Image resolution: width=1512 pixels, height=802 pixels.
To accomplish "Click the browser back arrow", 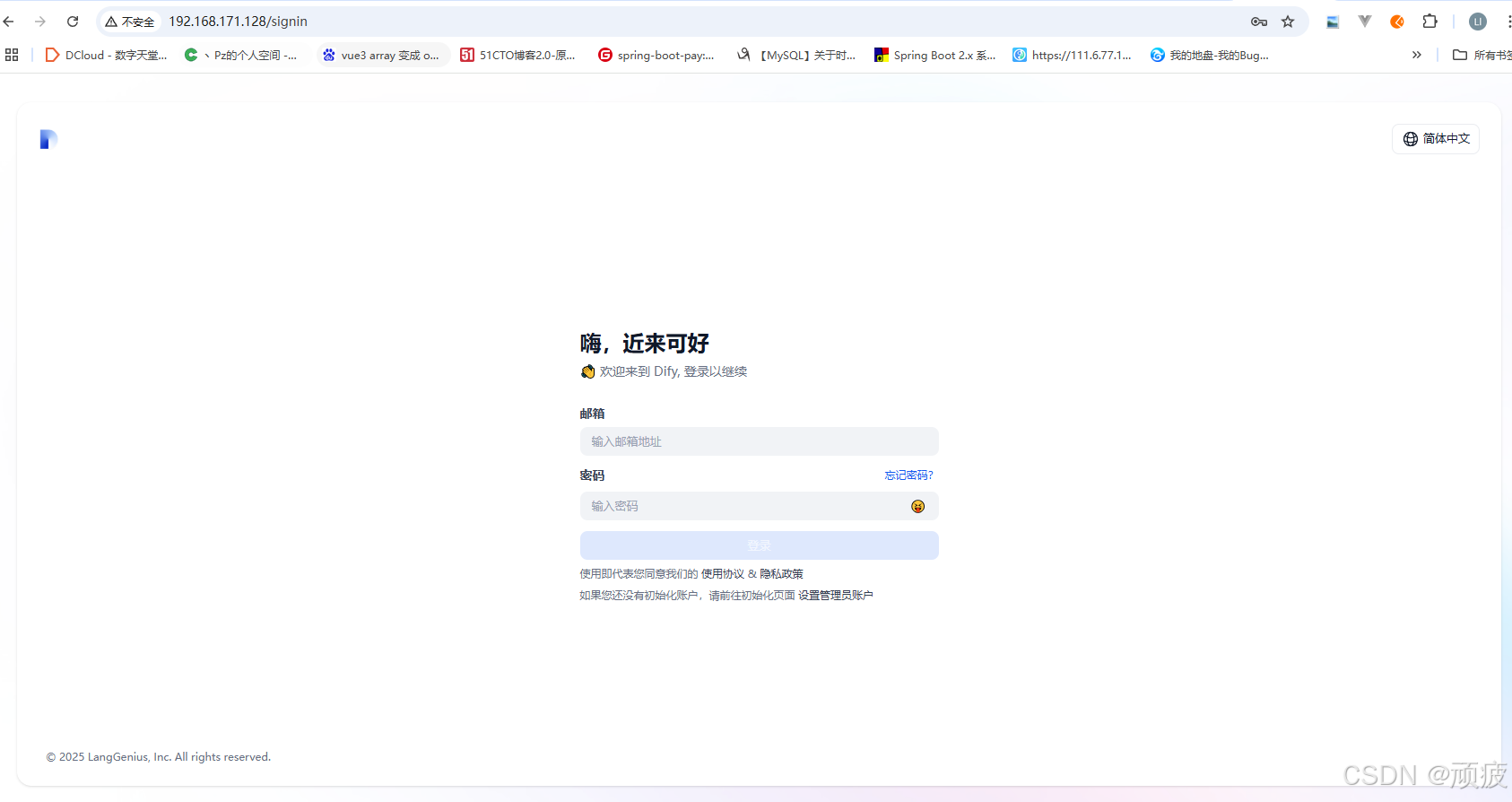I will pyautogui.click(x=9, y=22).
